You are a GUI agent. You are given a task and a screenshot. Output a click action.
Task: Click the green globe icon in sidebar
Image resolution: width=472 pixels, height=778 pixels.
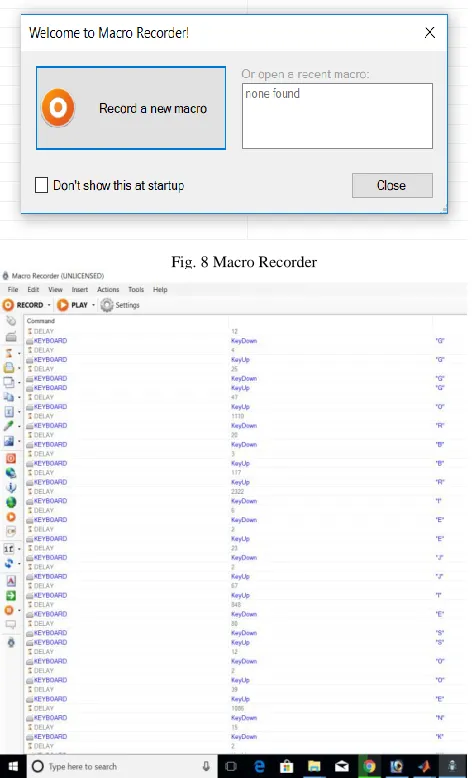coord(10,502)
